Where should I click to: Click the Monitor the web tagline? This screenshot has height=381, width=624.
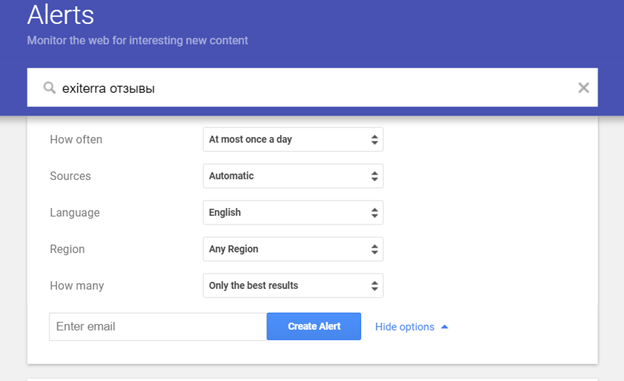(137, 41)
